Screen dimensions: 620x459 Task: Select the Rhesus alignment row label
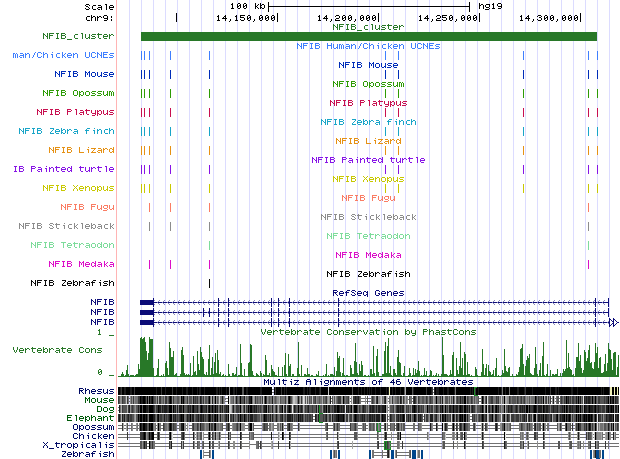(x=96, y=390)
